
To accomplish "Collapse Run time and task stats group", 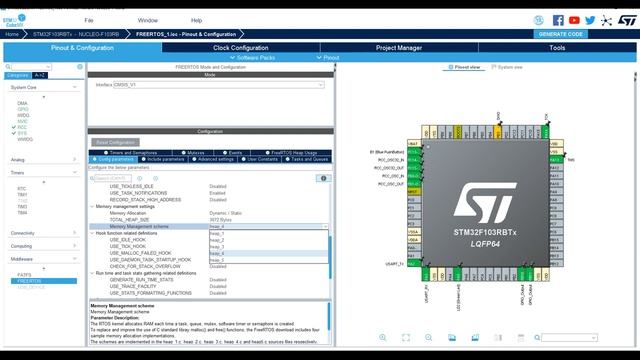I will coord(92,273).
